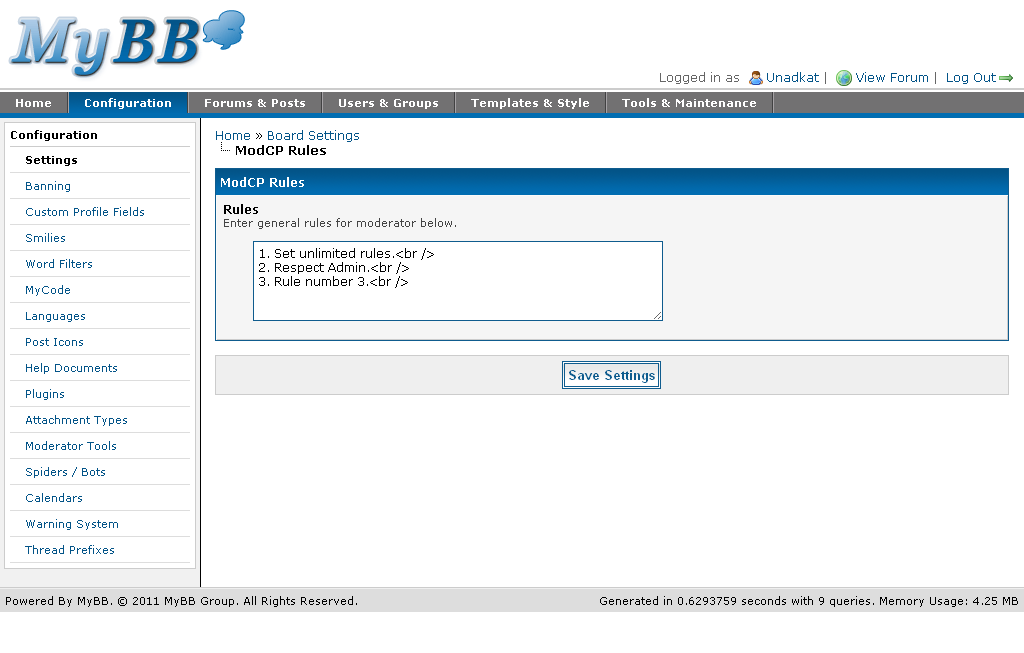Click the MyBB logo
Viewport: 1024px width, 653px height.
[127, 42]
